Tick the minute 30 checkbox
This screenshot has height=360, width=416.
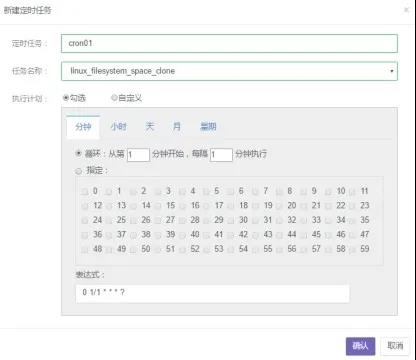click(231, 220)
